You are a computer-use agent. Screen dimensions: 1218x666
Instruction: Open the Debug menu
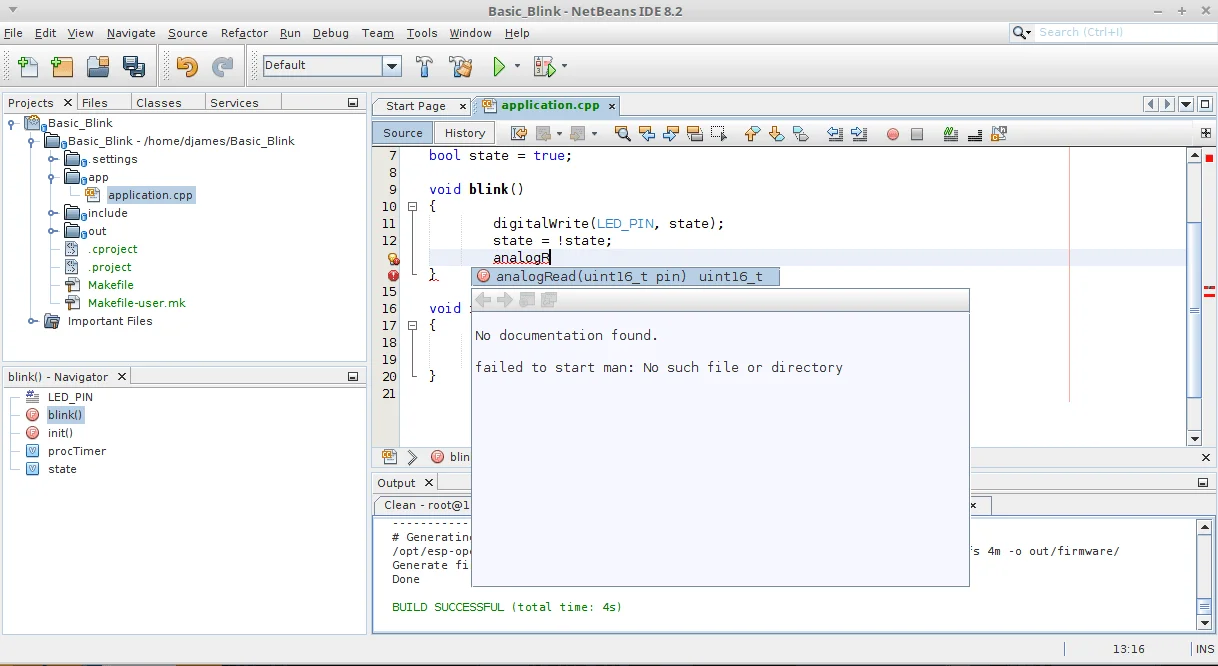click(331, 33)
